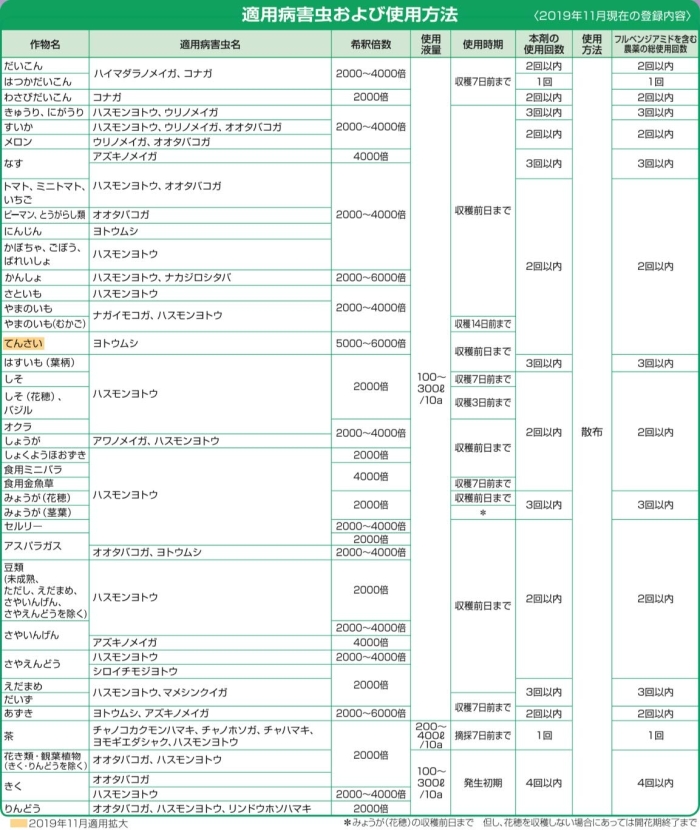Click the しょうが crop cell
The width and height of the screenshot is (700, 830).
tap(45, 441)
